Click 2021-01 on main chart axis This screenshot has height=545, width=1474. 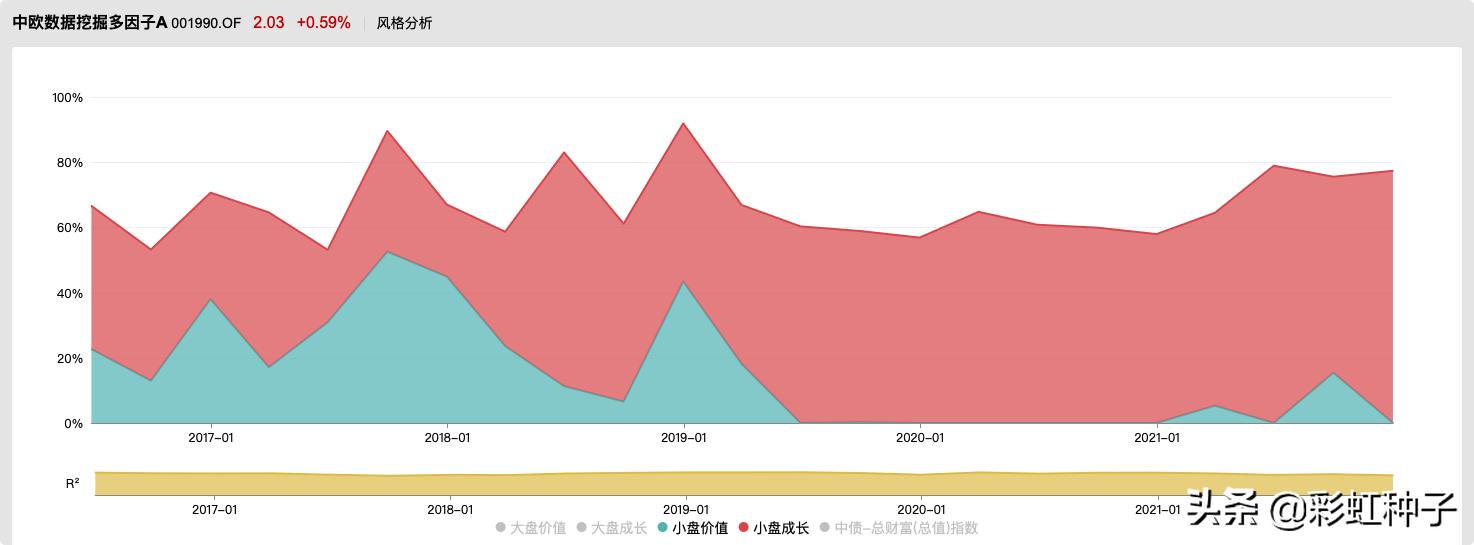[x=1157, y=438]
